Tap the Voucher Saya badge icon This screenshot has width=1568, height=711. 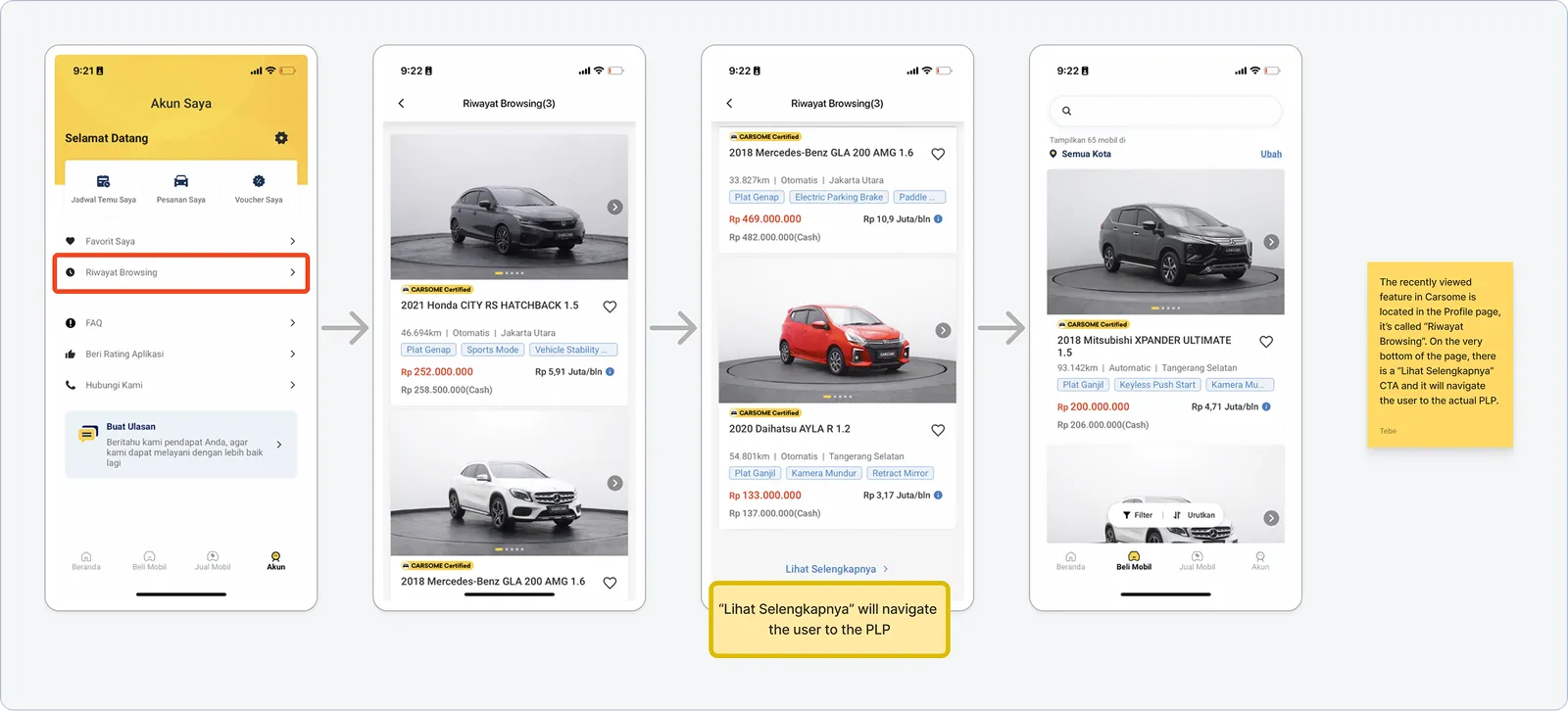click(x=259, y=181)
